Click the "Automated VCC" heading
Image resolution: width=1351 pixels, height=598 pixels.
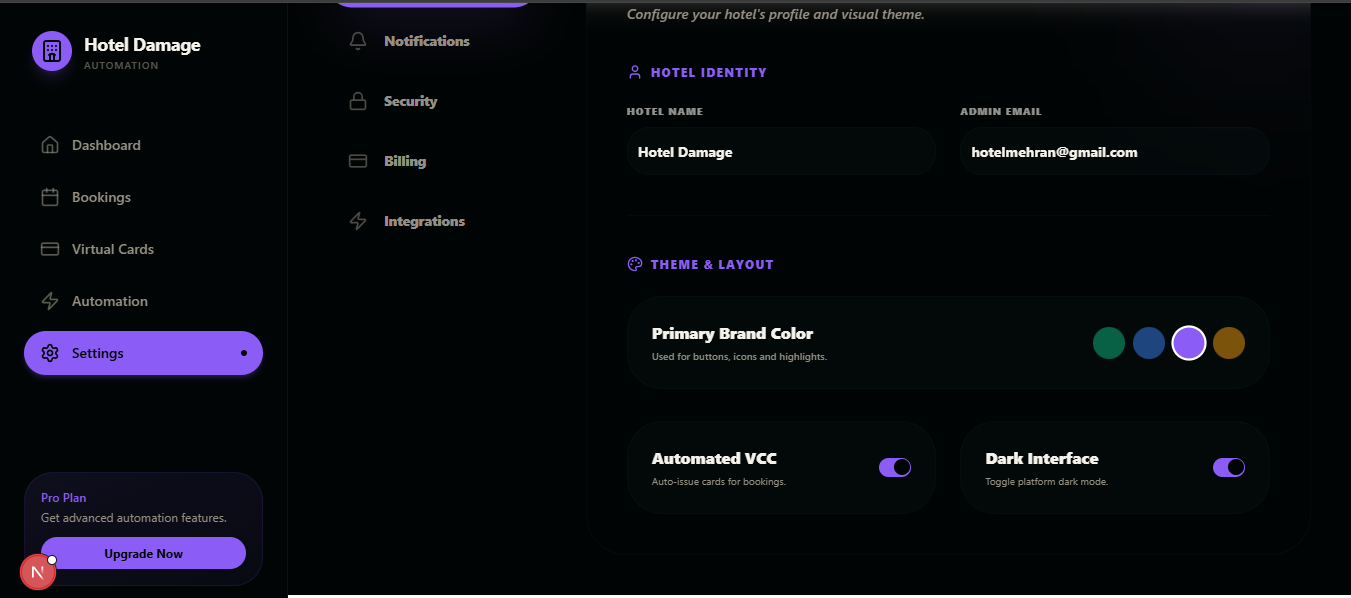(x=714, y=459)
